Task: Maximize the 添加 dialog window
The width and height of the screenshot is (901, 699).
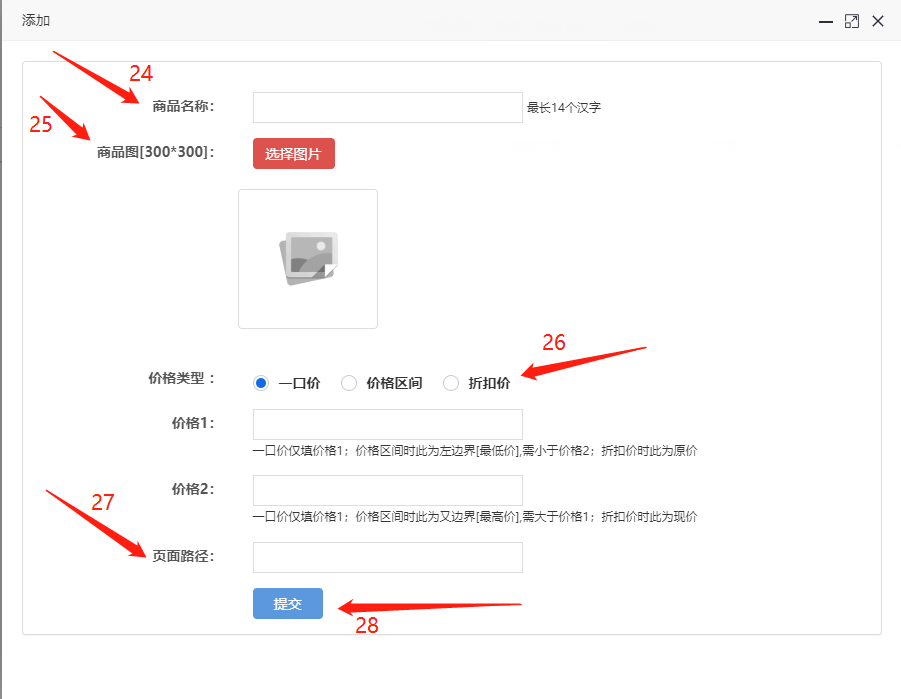Action: tap(852, 21)
